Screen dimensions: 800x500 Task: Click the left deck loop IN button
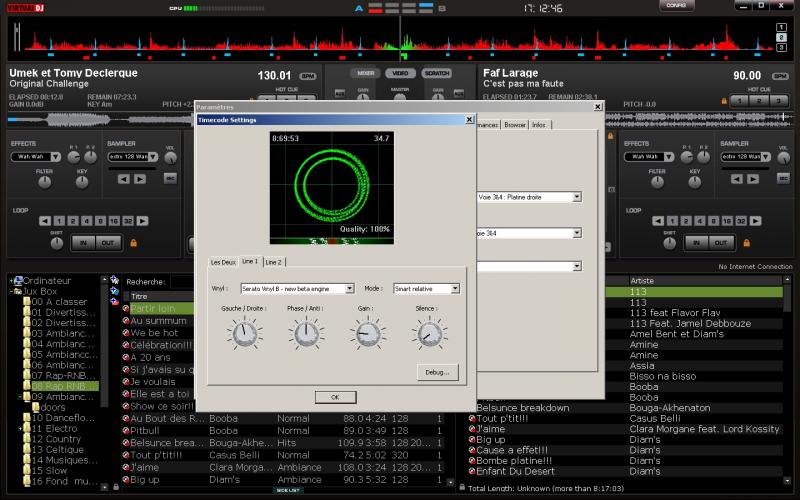pyautogui.click(x=83, y=243)
